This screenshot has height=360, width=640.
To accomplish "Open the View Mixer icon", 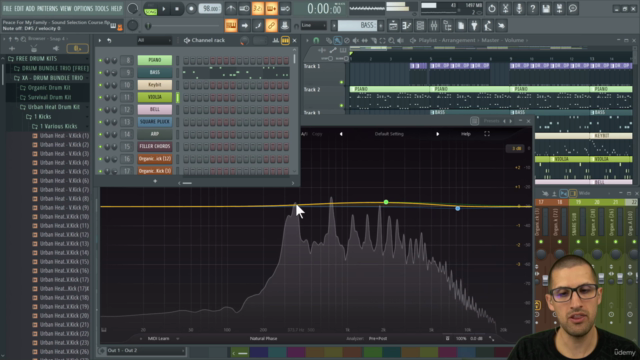I will point(434,26).
